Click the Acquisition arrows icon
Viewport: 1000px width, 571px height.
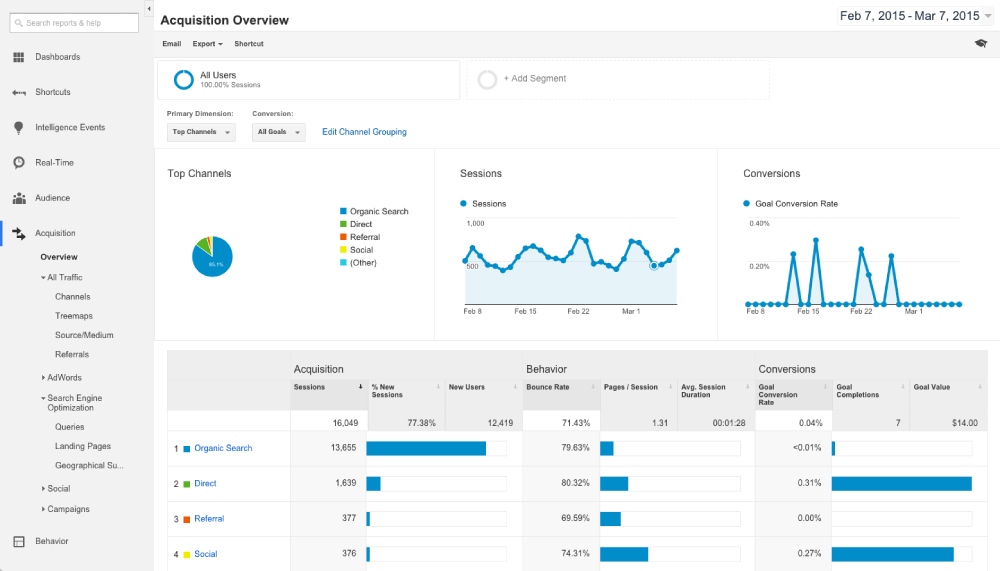click(19, 234)
